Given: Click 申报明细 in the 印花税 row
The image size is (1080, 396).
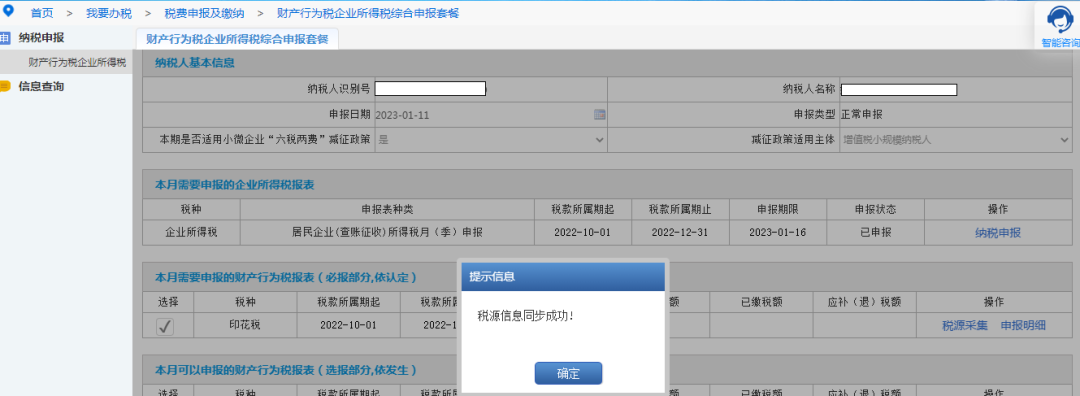Looking at the screenshot, I should click(x=1023, y=325).
